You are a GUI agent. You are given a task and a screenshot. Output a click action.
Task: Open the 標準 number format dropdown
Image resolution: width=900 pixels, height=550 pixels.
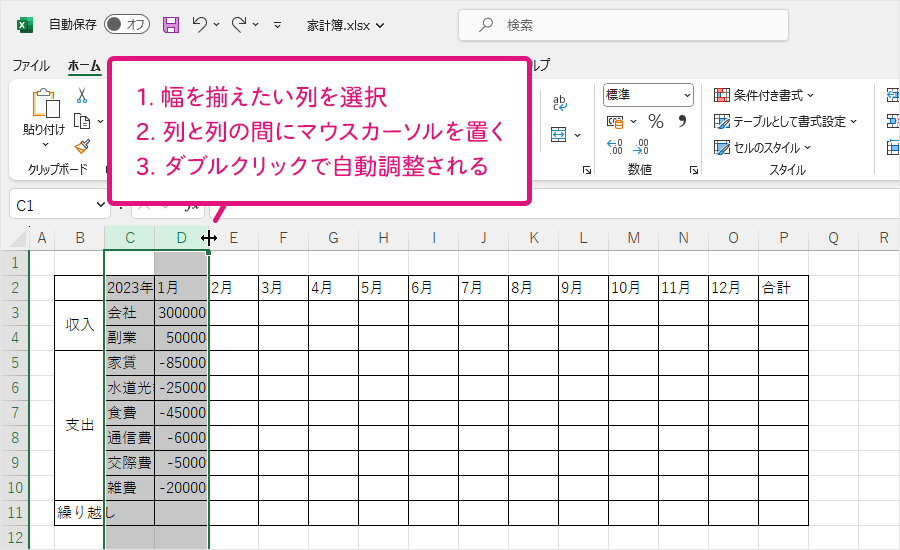coord(648,95)
